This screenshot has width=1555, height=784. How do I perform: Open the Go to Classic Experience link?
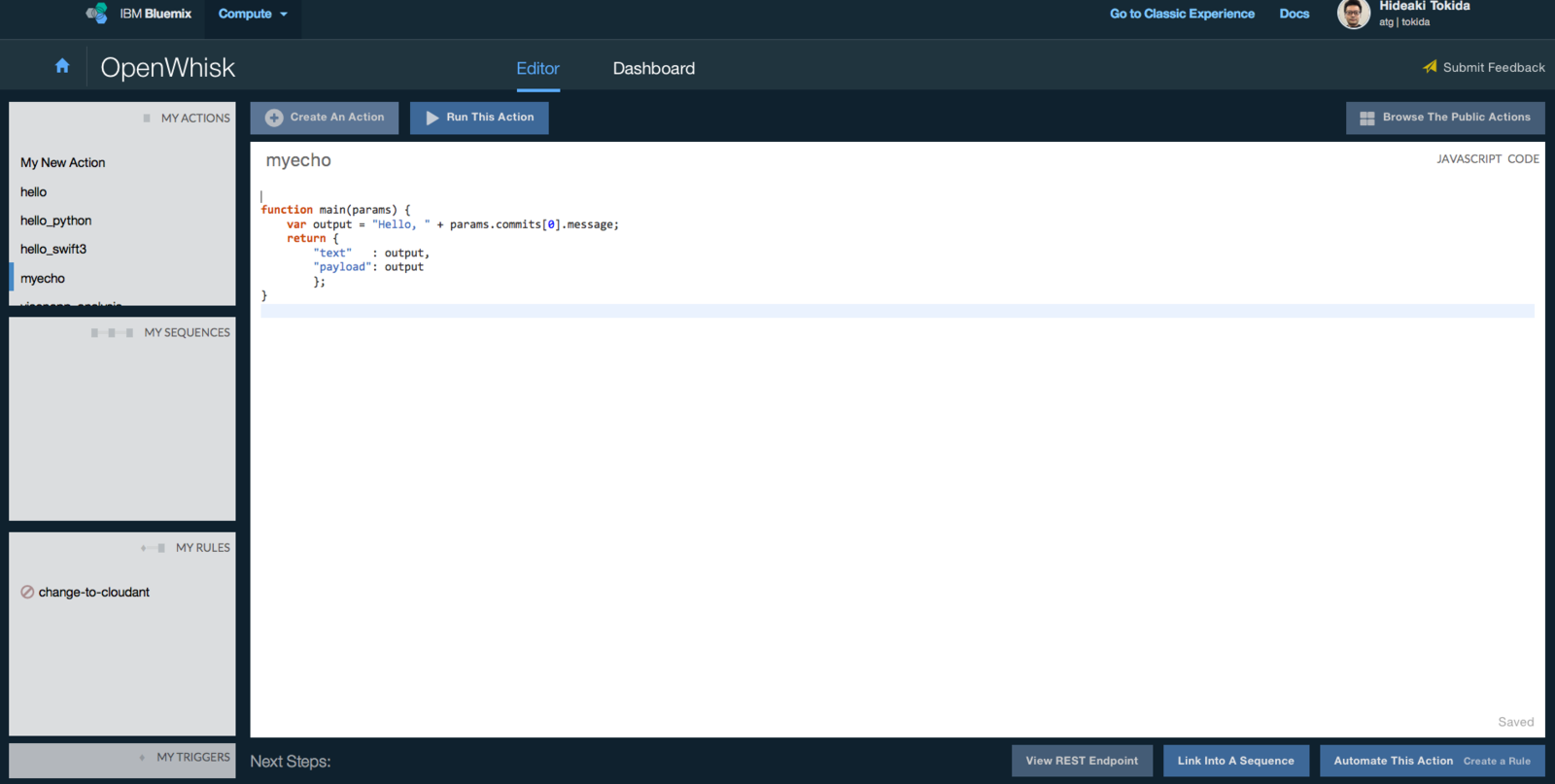pyautogui.click(x=1182, y=14)
